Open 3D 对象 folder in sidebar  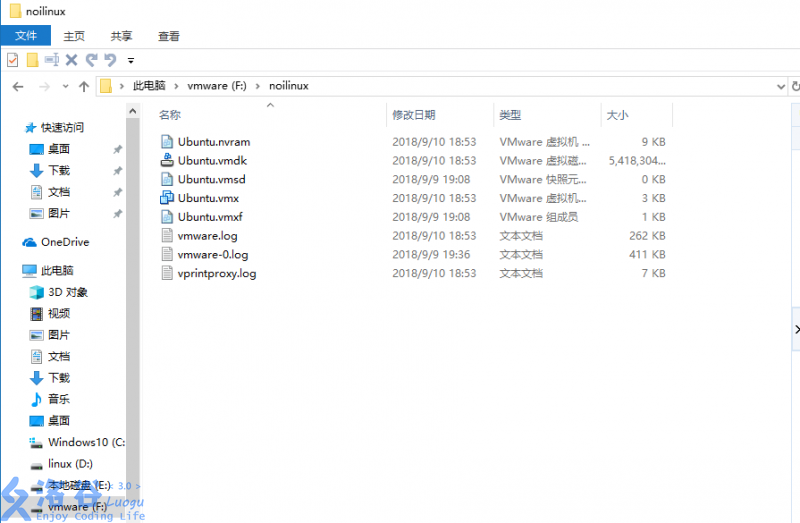click(x=68, y=292)
